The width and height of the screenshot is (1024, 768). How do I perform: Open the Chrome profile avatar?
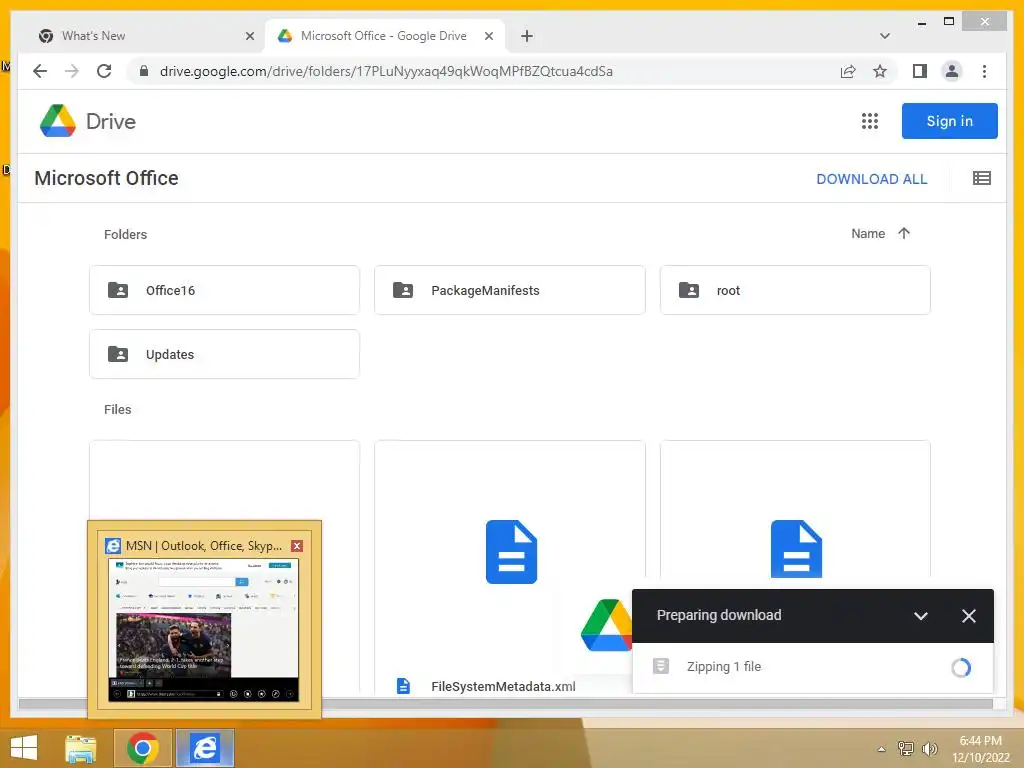[952, 71]
